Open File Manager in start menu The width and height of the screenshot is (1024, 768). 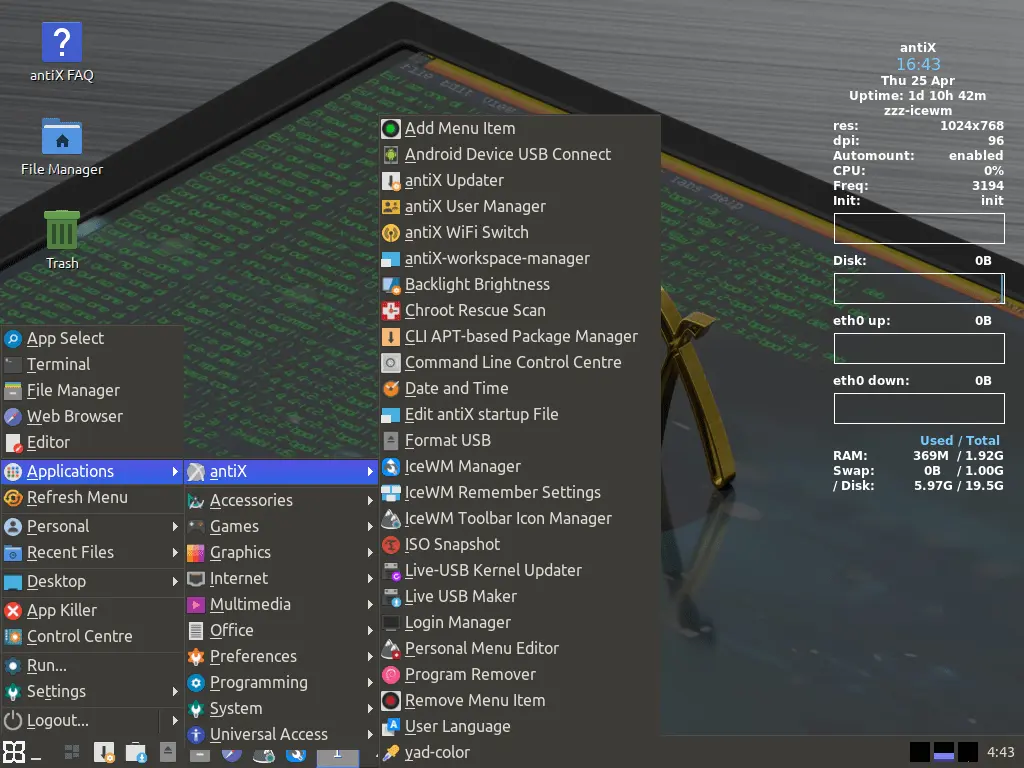tap(91, 391)
